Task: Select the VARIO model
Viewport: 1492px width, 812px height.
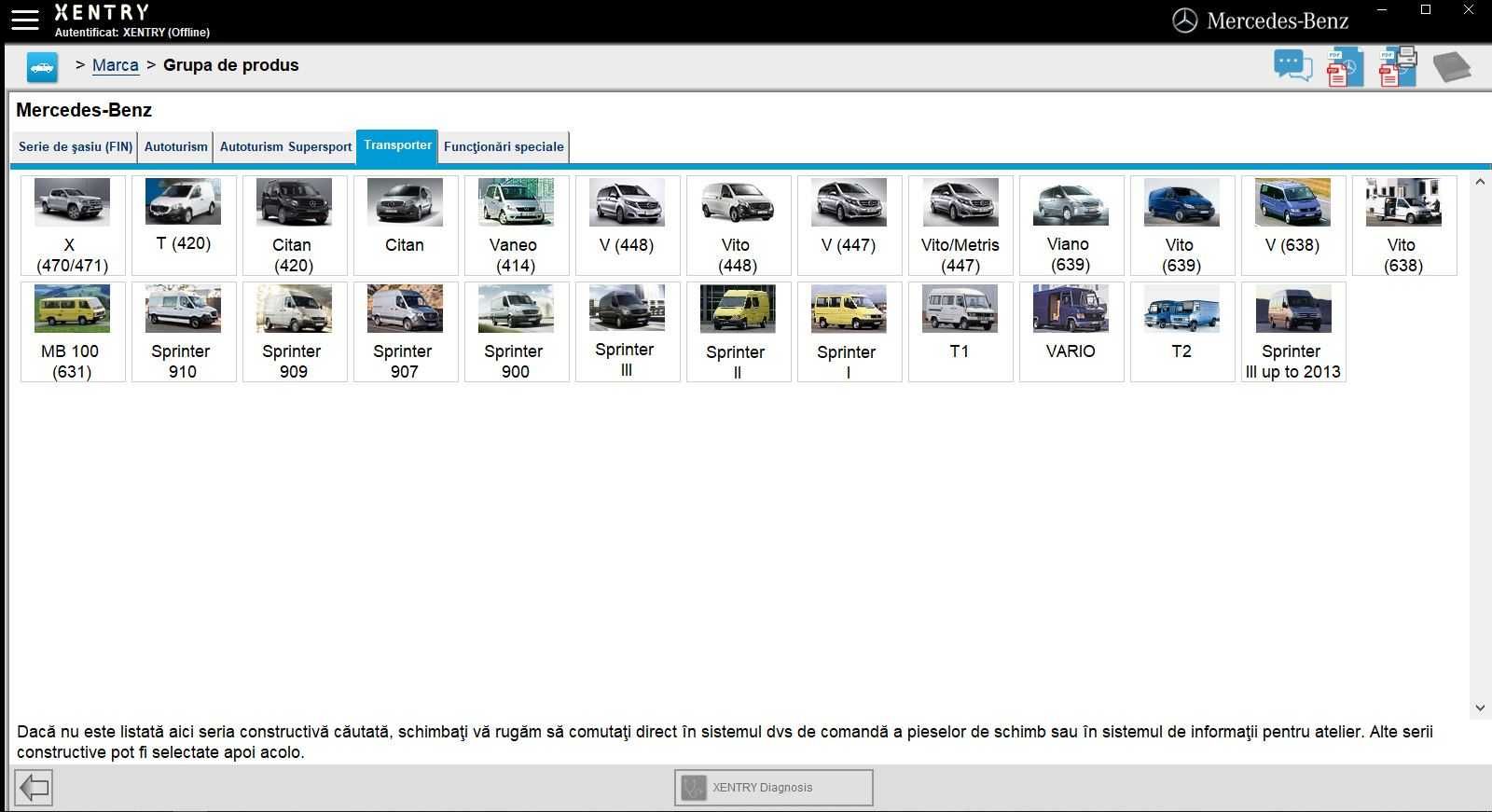Action: tap(1071, 332)
